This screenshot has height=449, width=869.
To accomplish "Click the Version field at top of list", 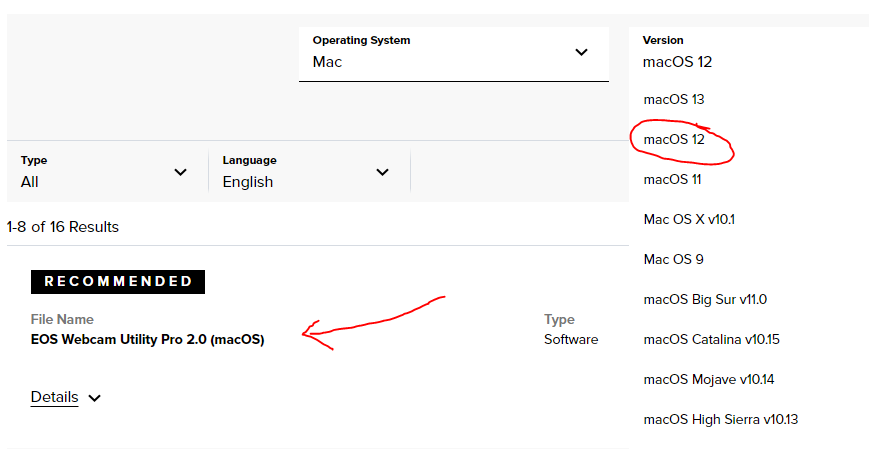I will pos(700,53).
